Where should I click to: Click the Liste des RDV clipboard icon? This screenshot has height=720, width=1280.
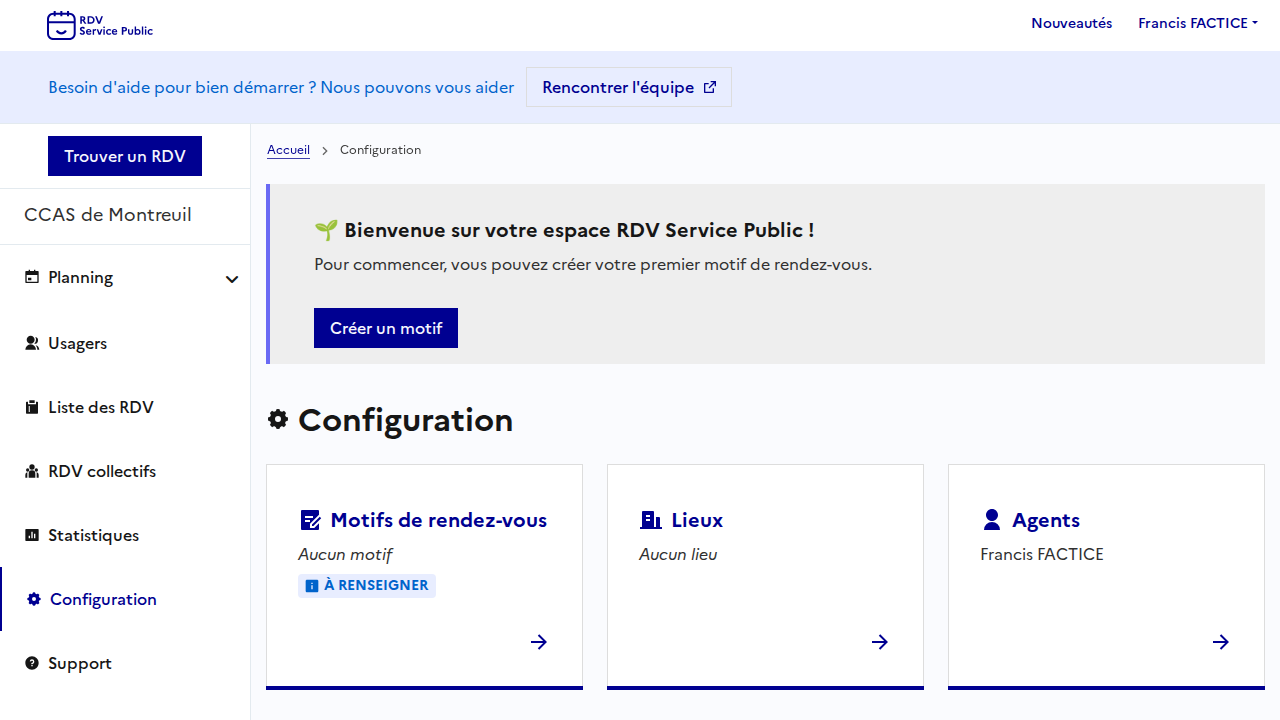coord(32,408)
